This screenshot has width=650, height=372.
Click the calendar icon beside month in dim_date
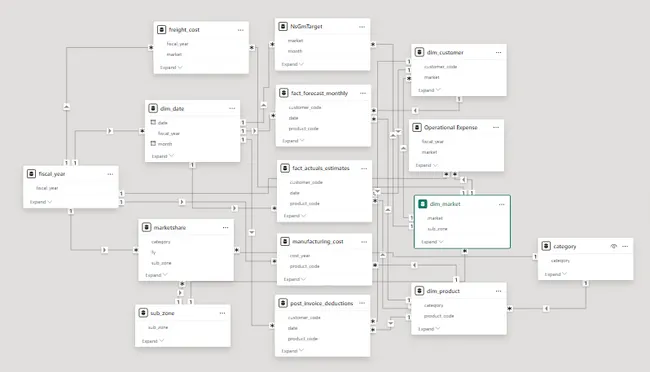coord(153,143)
